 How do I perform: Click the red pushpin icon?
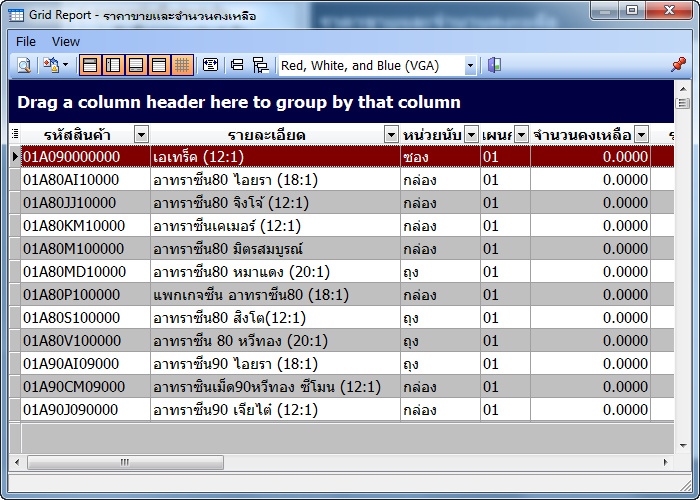click(678, 65)
